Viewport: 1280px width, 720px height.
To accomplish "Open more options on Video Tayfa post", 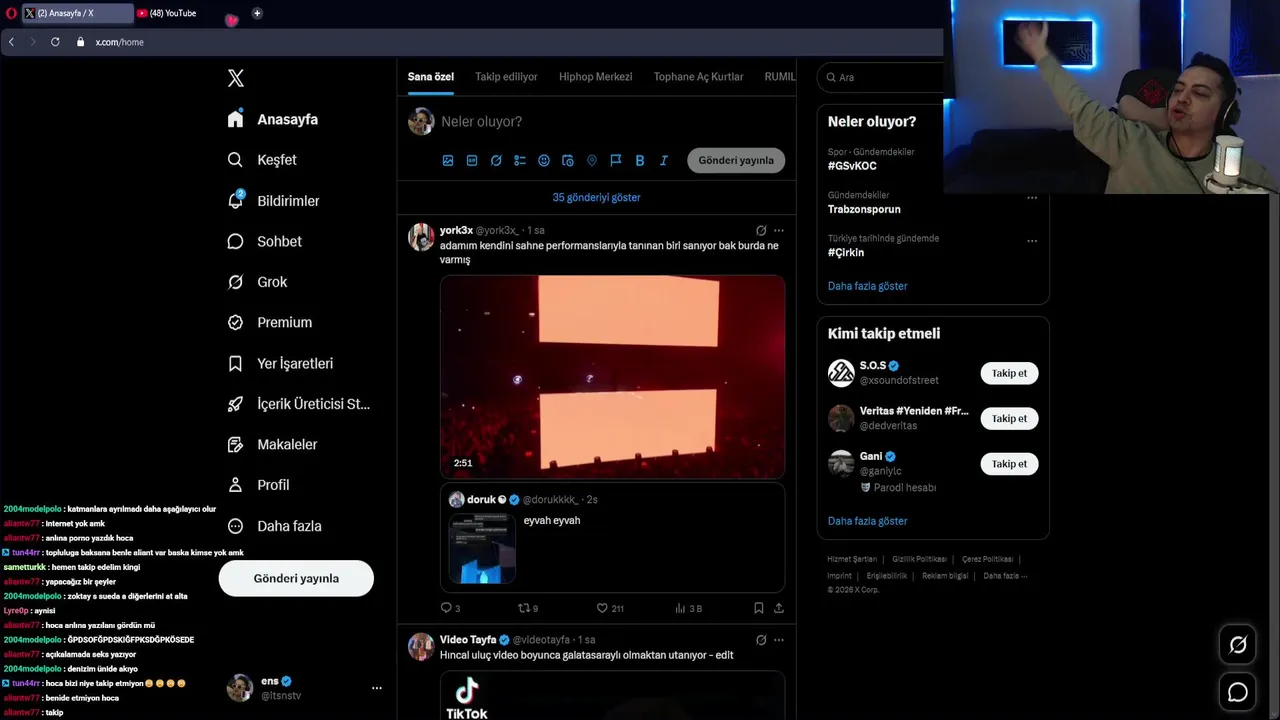I will pos(779,640).
